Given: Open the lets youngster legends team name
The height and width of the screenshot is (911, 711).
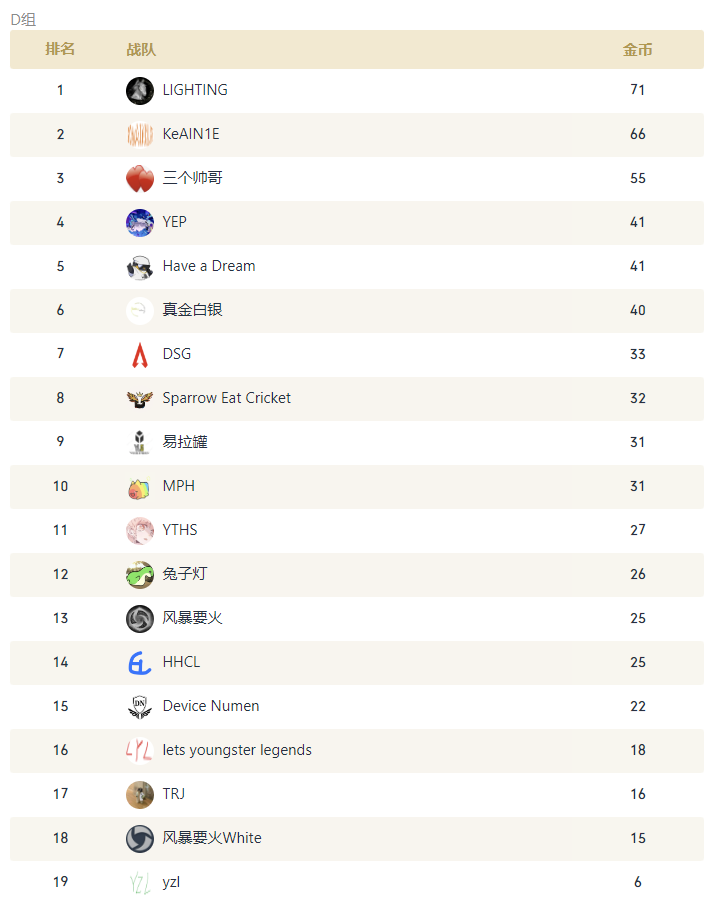Looking at the screenshot, I should 237,750.
